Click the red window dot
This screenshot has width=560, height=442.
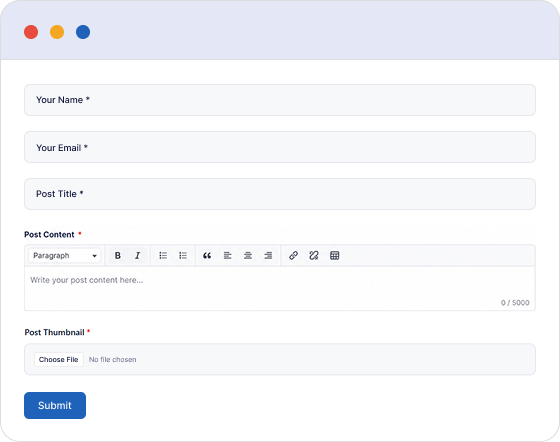[x=31, y=32]
